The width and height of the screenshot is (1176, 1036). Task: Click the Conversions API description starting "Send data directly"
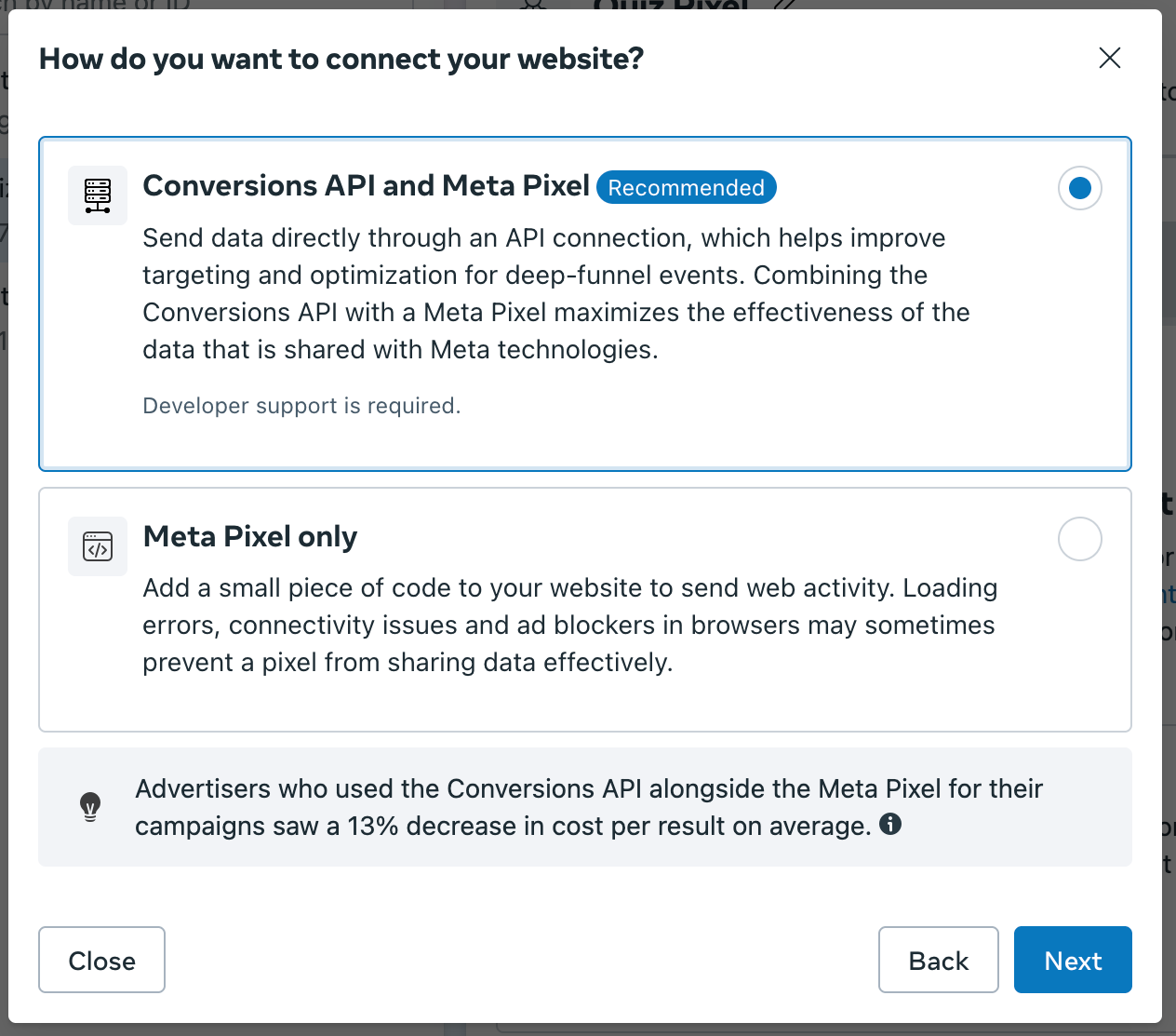pos(556,294)
